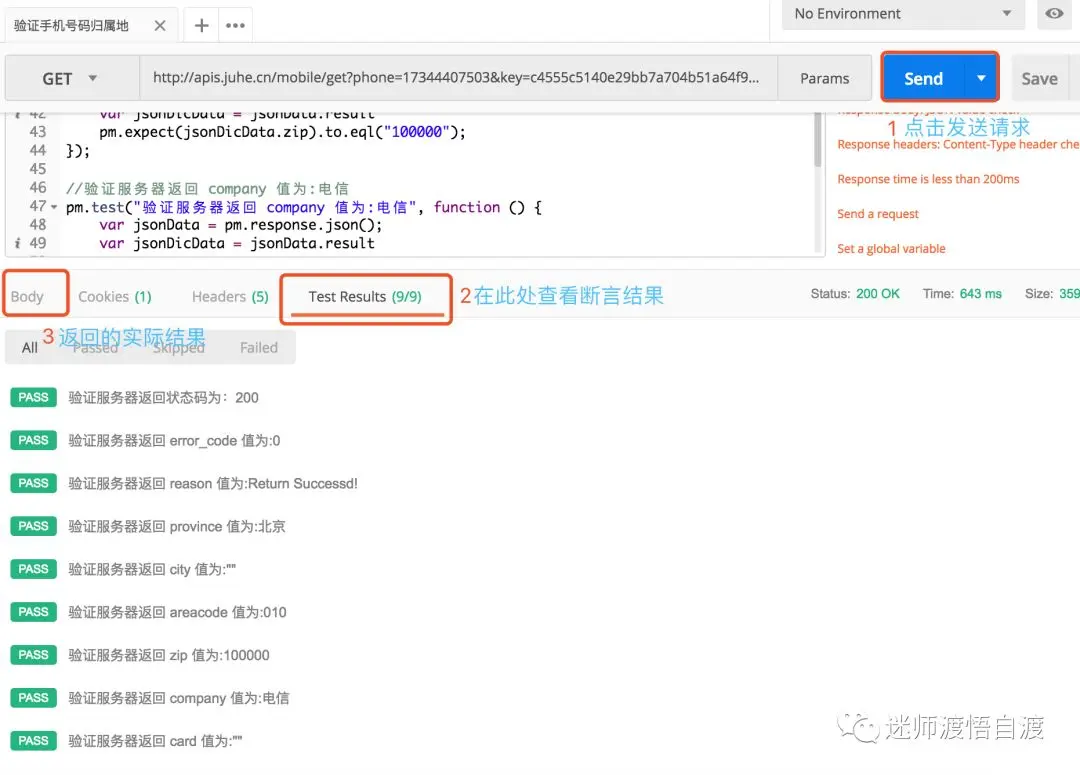Viewport: 1080px width, 775px height.
Task: Insert the Set a global variable snippet
Action: point(891,249)
